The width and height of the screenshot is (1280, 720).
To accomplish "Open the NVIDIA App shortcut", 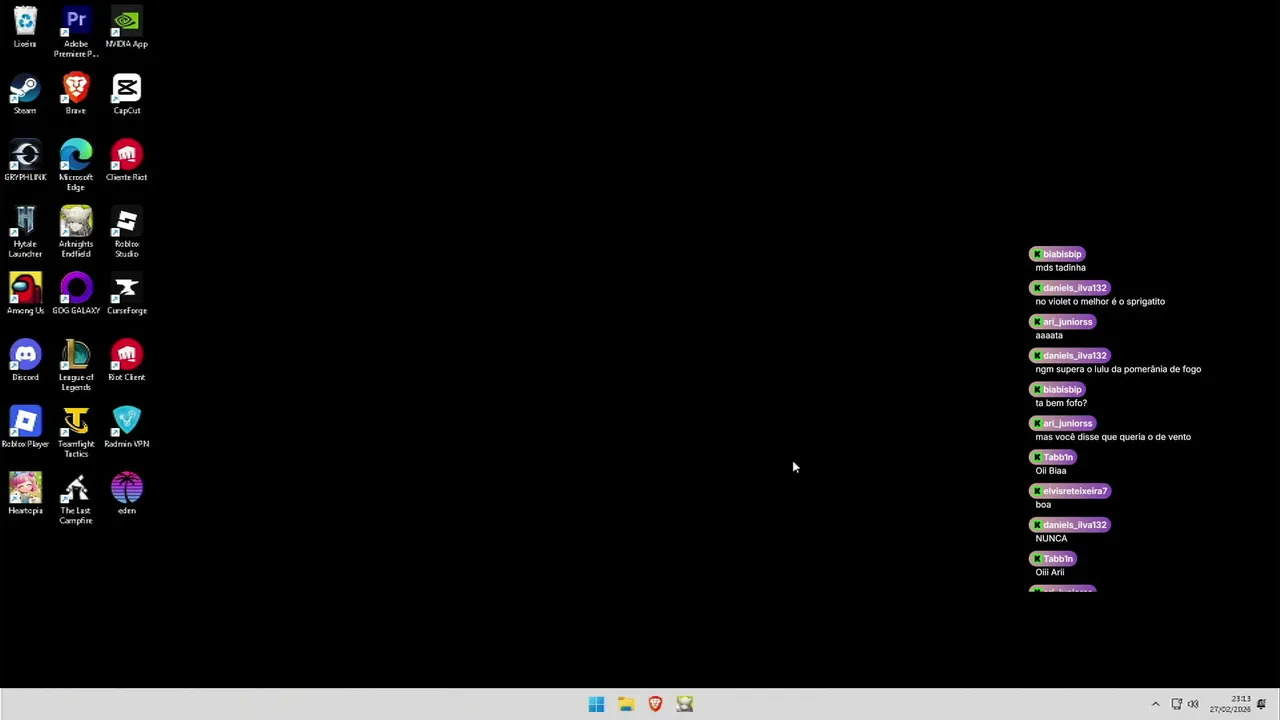I will coord(126,27).
